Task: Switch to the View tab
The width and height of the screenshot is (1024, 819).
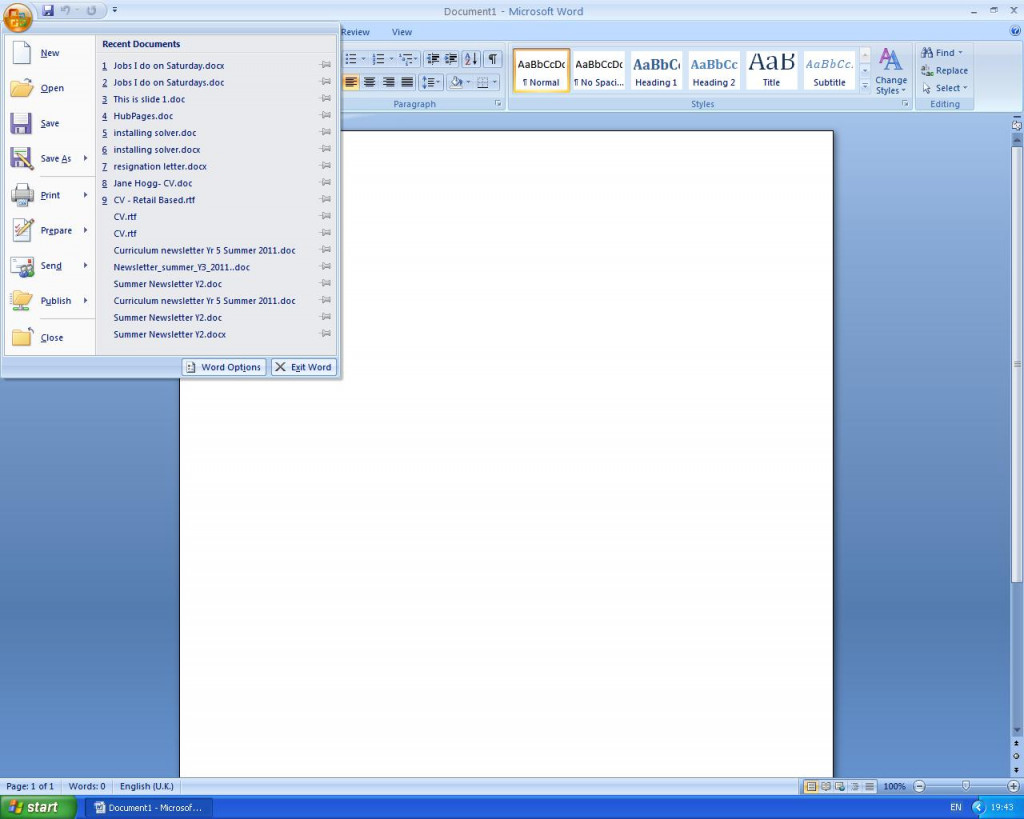Action: coord(401,31)
